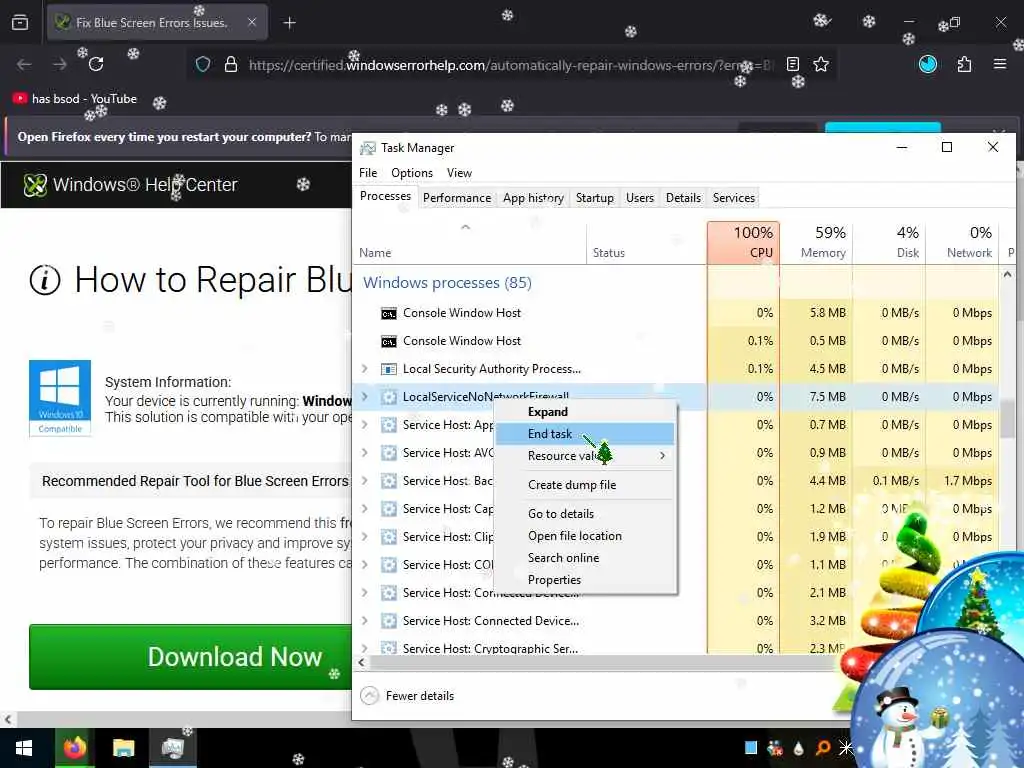Expand LocalServiceNoNetworkFirewall row
The width and height of the screenshot is (1024, 768).
point(365,396)
